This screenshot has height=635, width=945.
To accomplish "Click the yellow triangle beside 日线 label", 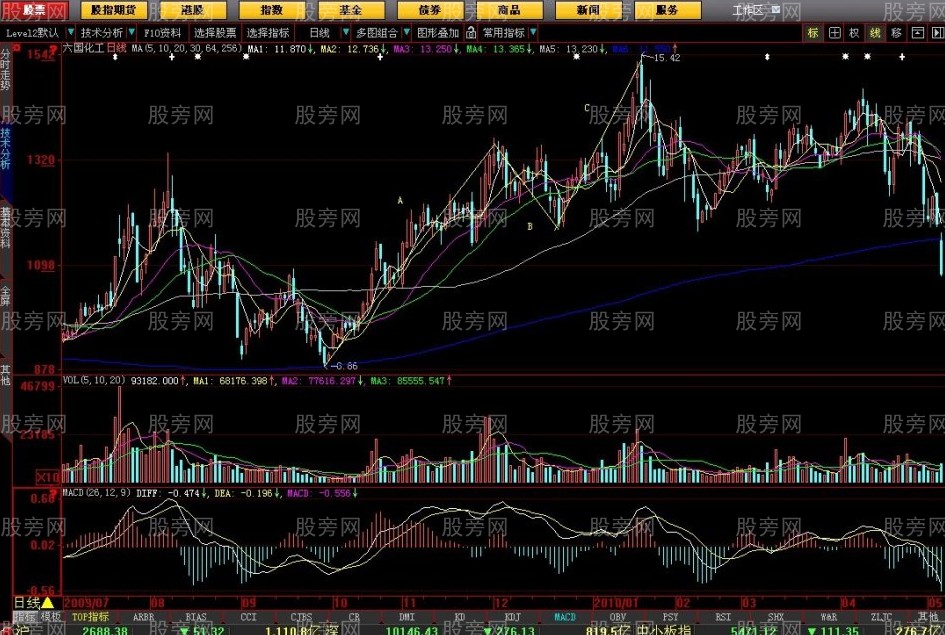I will pyautogui.click(x=47, y=602).
